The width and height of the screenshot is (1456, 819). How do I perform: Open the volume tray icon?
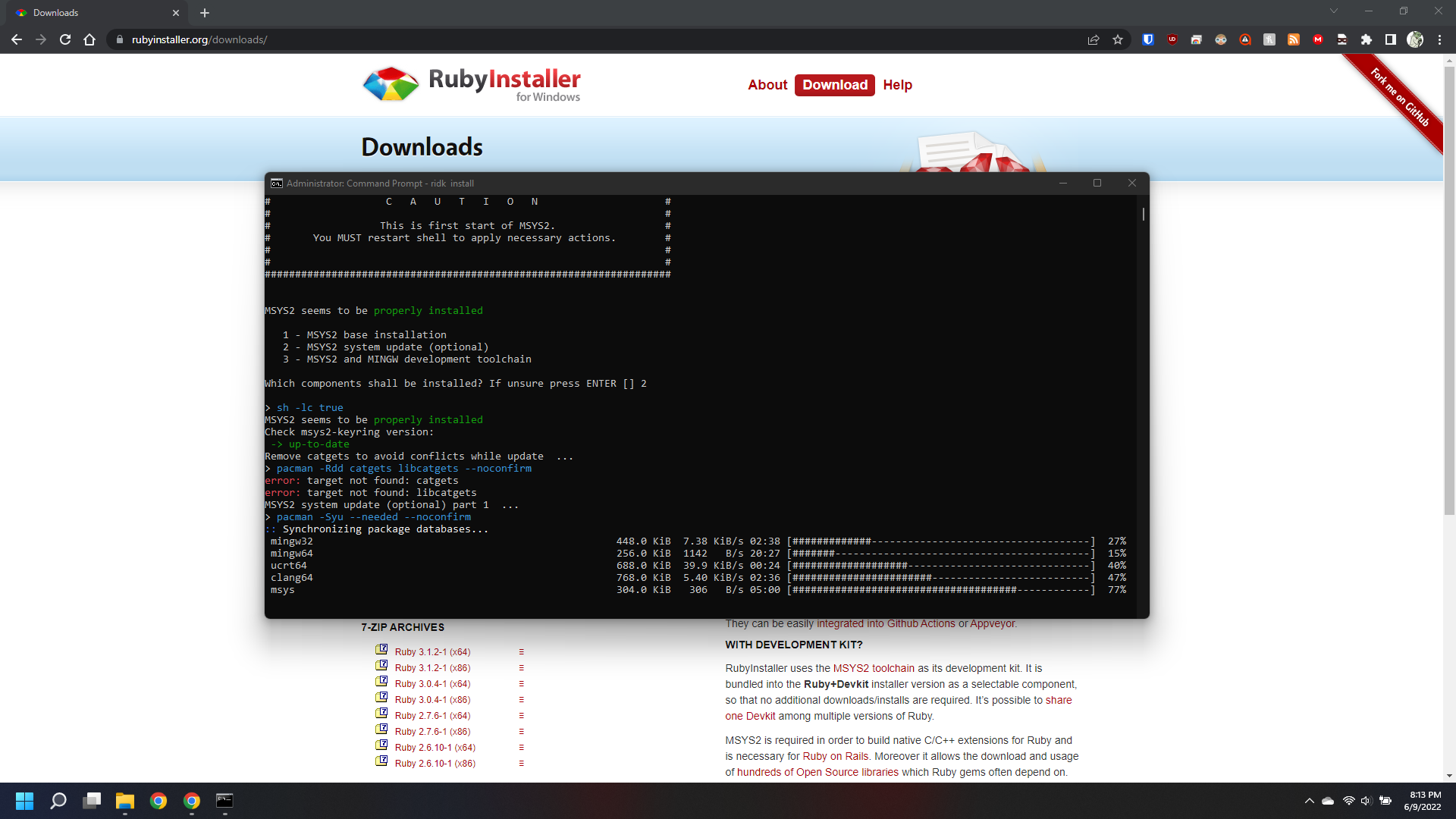(1367, 801)
